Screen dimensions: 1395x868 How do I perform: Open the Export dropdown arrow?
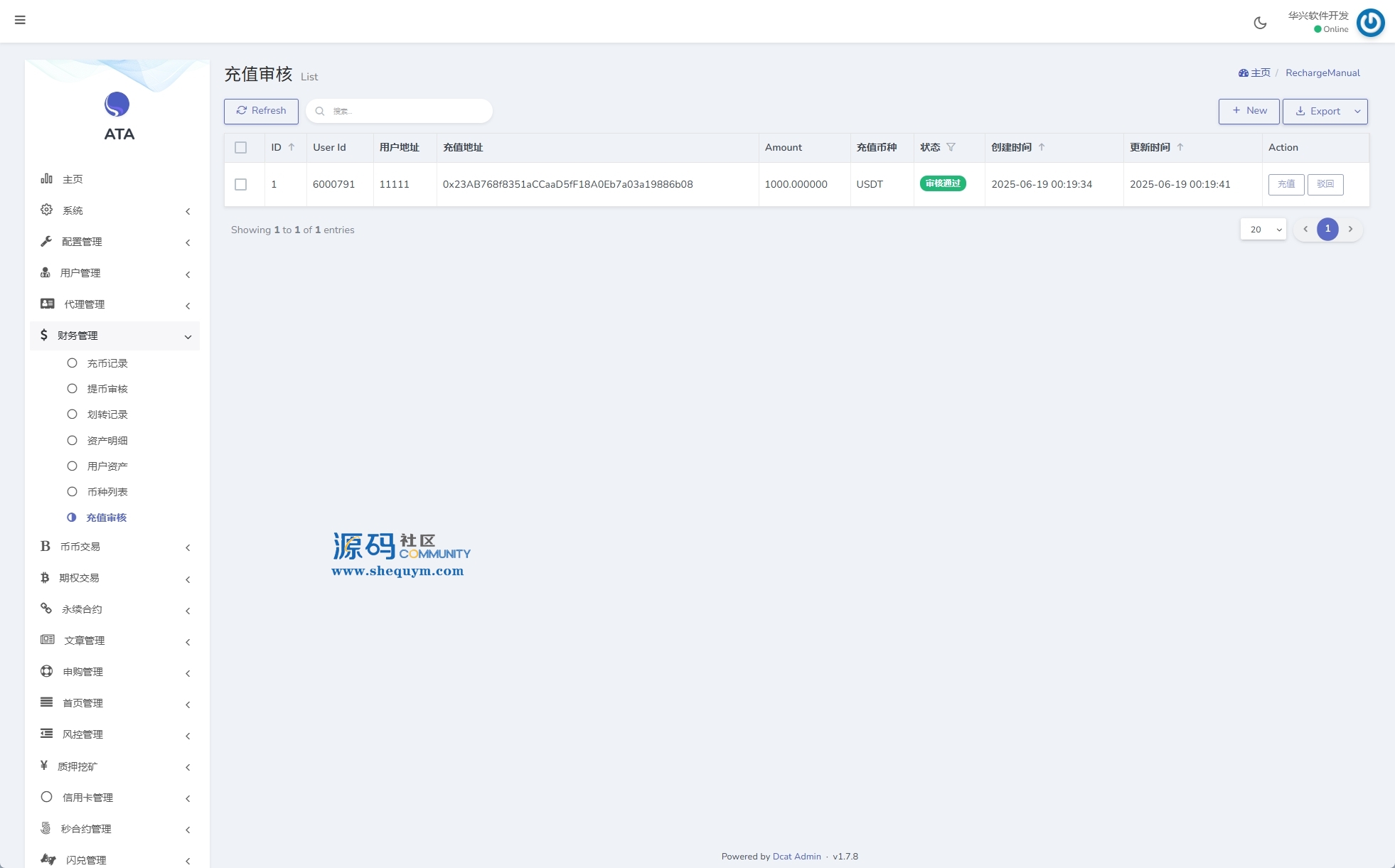(1357, 112)
